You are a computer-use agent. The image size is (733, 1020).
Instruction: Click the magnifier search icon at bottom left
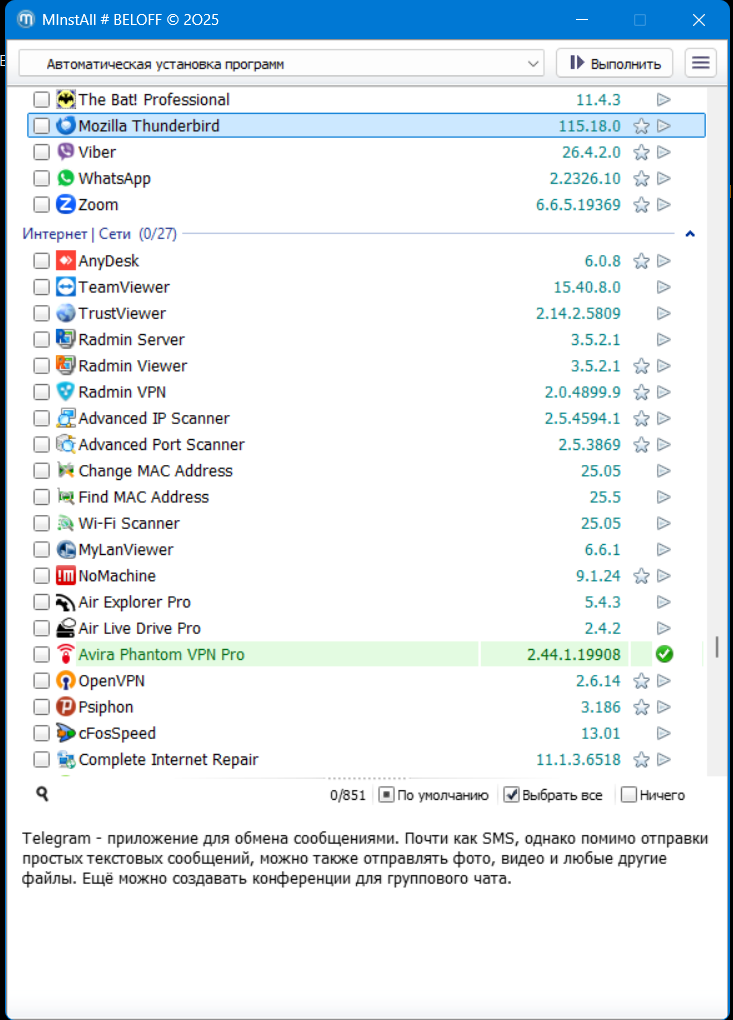coord(43,794)
